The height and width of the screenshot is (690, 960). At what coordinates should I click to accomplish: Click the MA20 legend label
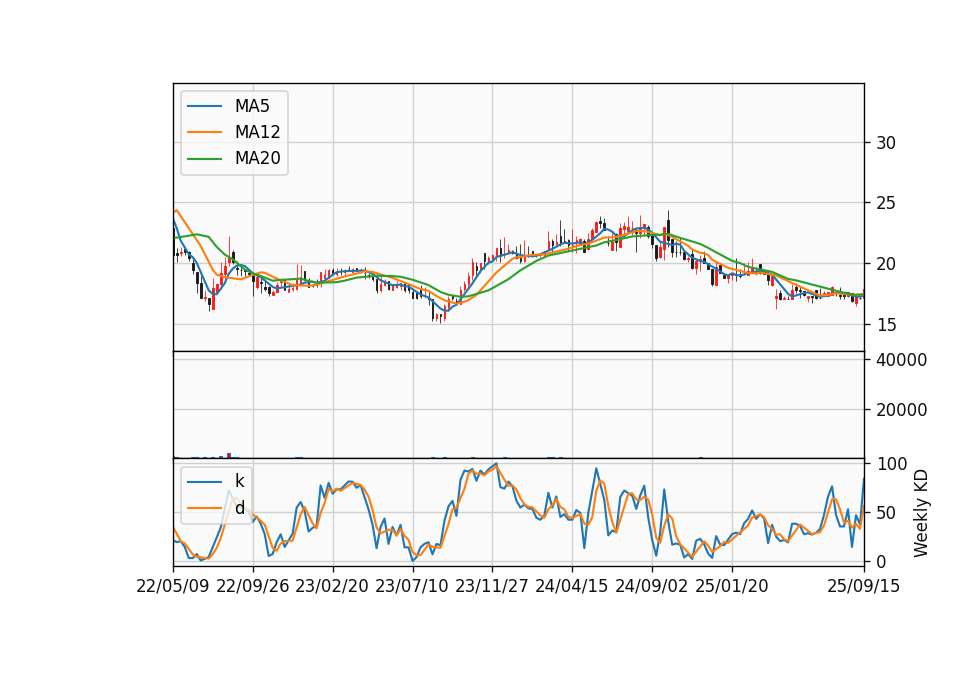(x=258, y=158)
